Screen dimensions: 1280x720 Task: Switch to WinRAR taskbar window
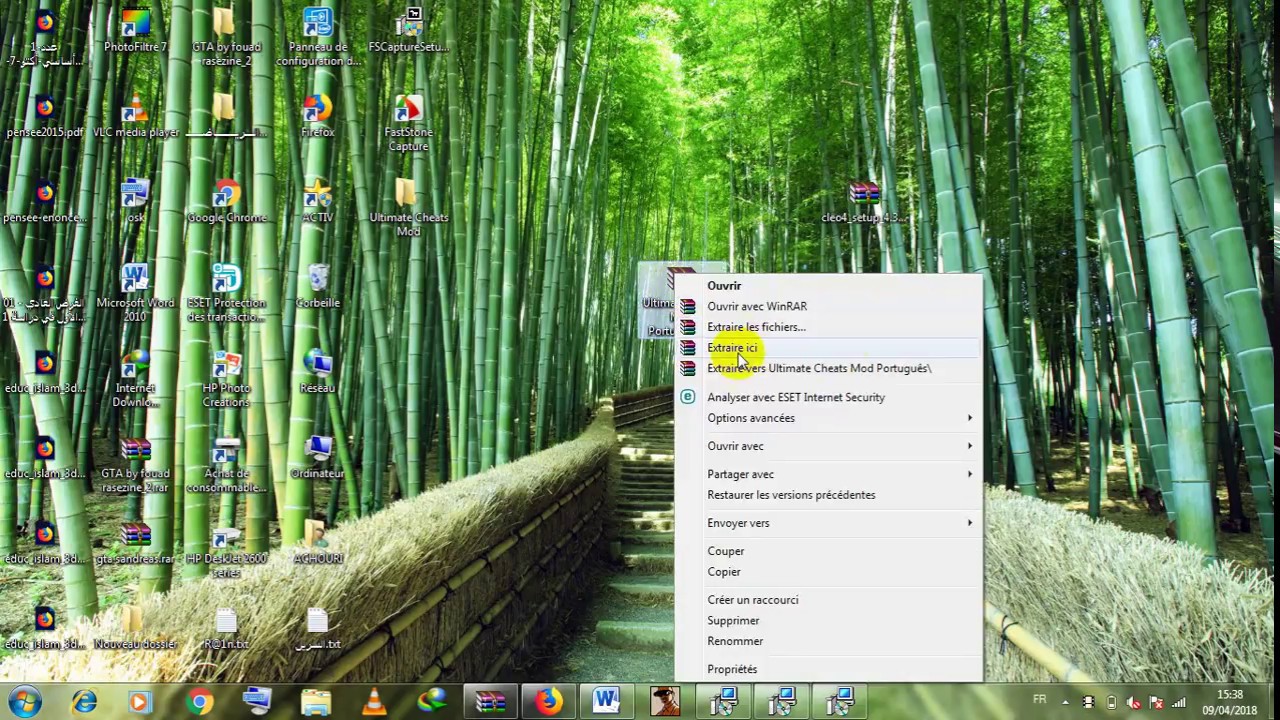[490, 702]
